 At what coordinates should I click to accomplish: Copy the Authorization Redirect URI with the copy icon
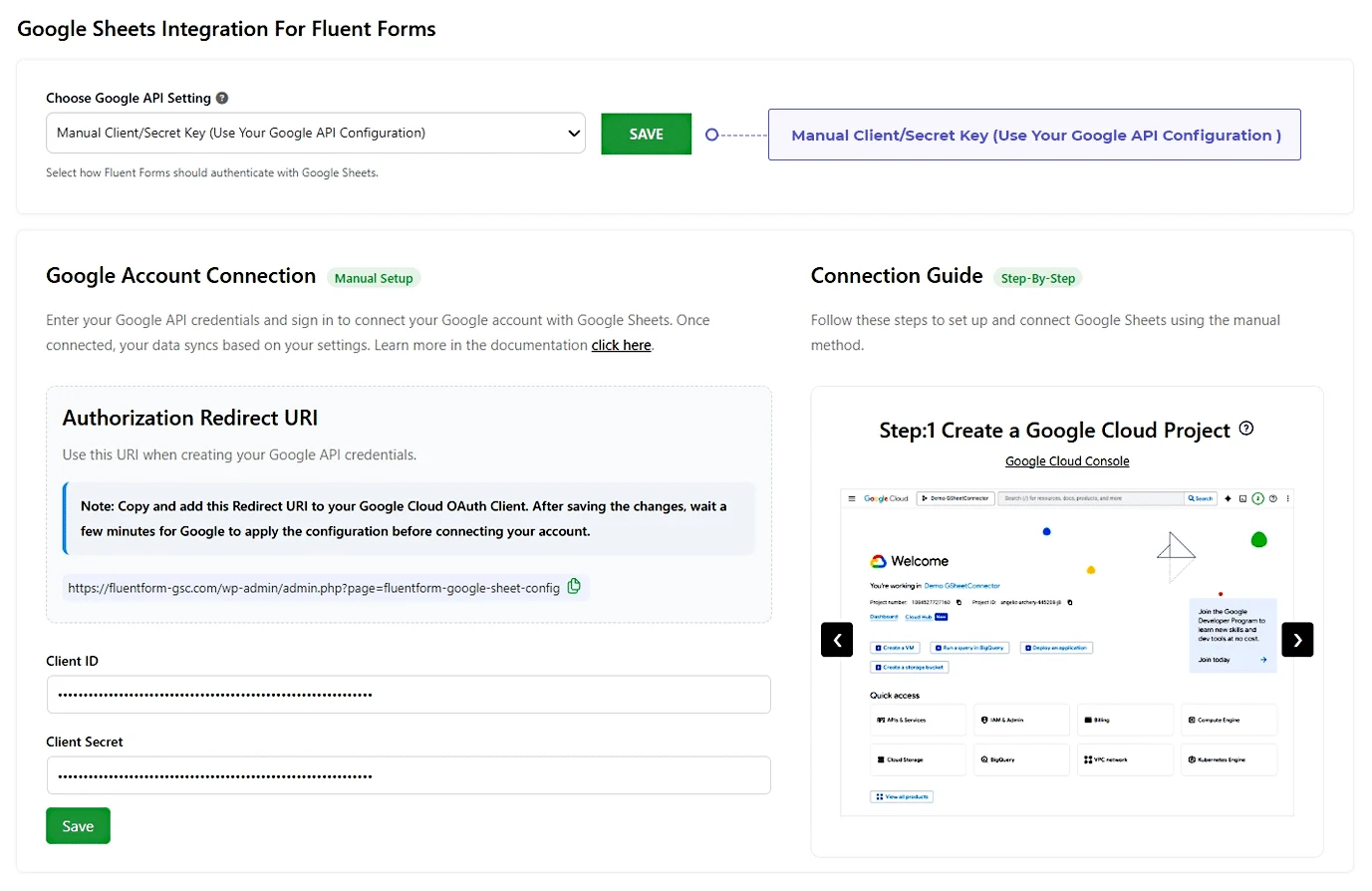pyautogui.click(x=574, y=586)
